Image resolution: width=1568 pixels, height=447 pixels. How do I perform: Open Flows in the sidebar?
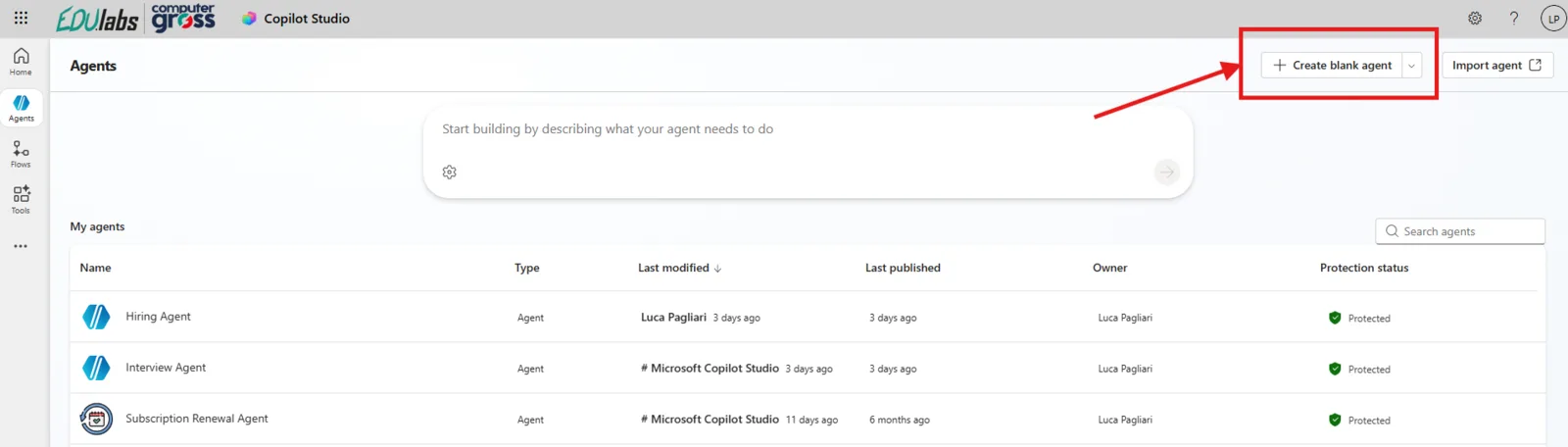[x=21, y=154]
